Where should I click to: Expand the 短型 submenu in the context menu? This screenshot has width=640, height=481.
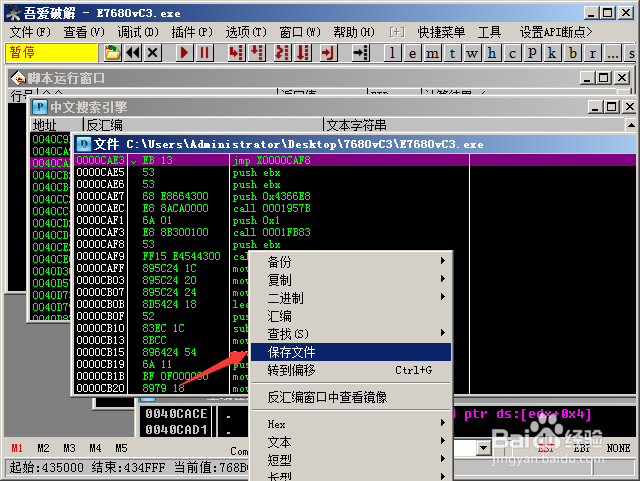pyautogui.click(x=351, y=460)
